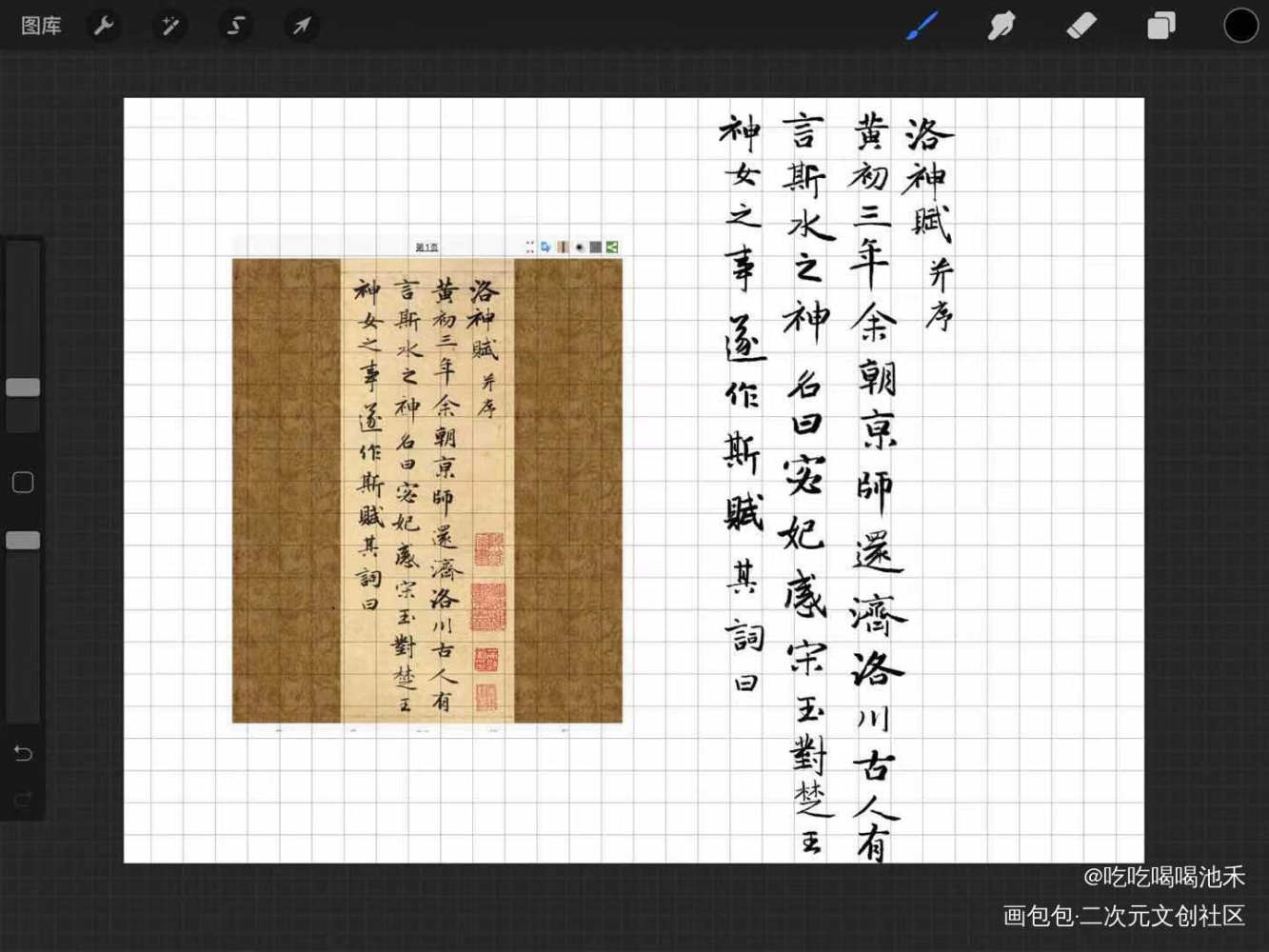Select the Smudge tool
Viewport: 1269px width, 952px height.
click(1001, 26)
